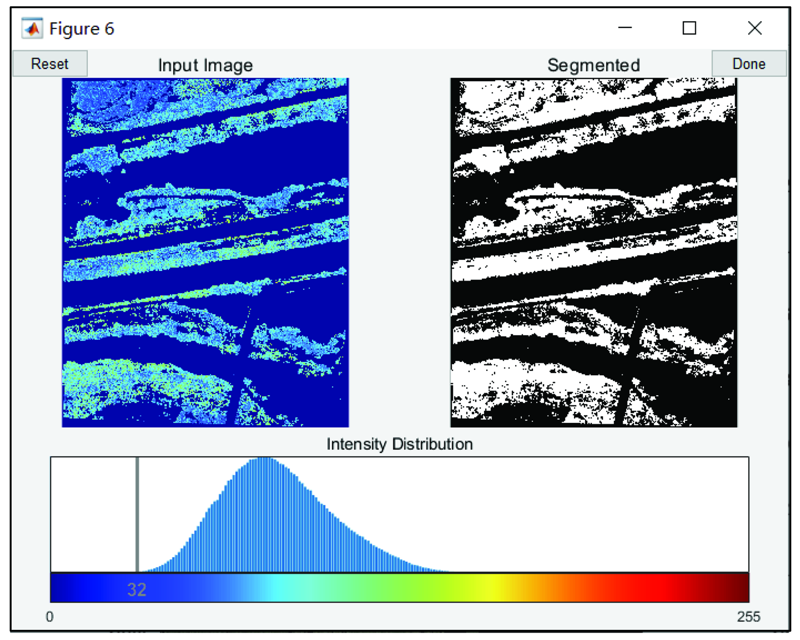Click the '255' axis label
The image size is (800, 640).
click(748, 617)
